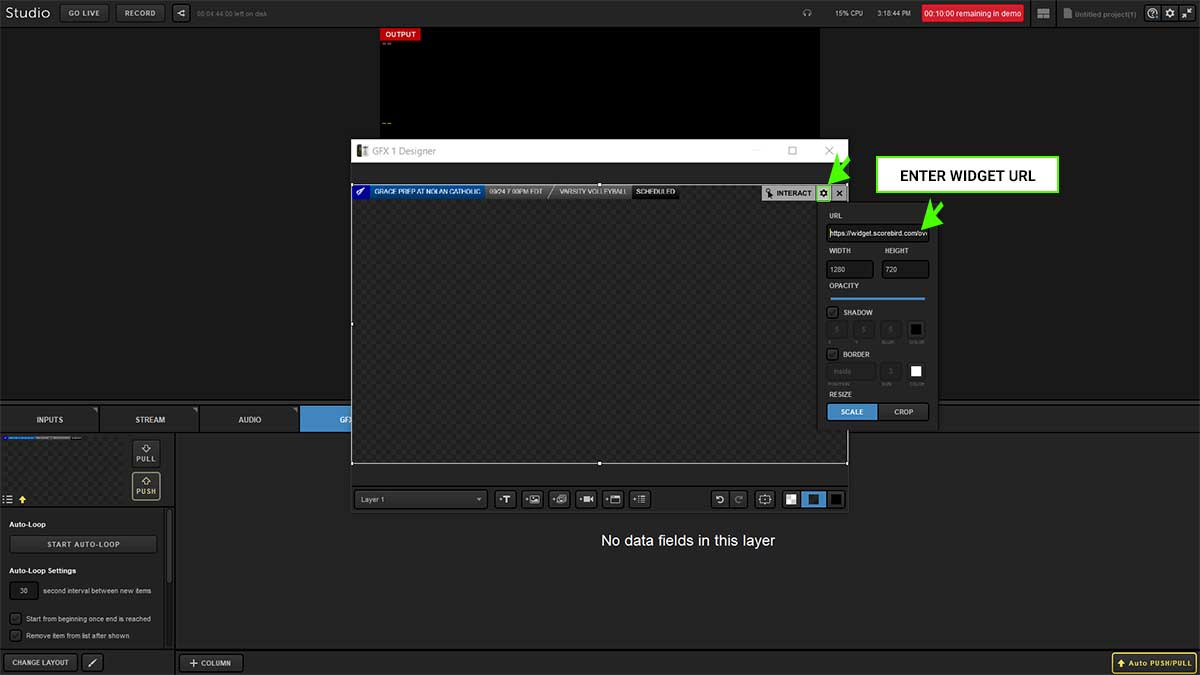Select CROP resize mode
Screen dimensions: 1200x675
pyautogui.click(x=904, y=412)
